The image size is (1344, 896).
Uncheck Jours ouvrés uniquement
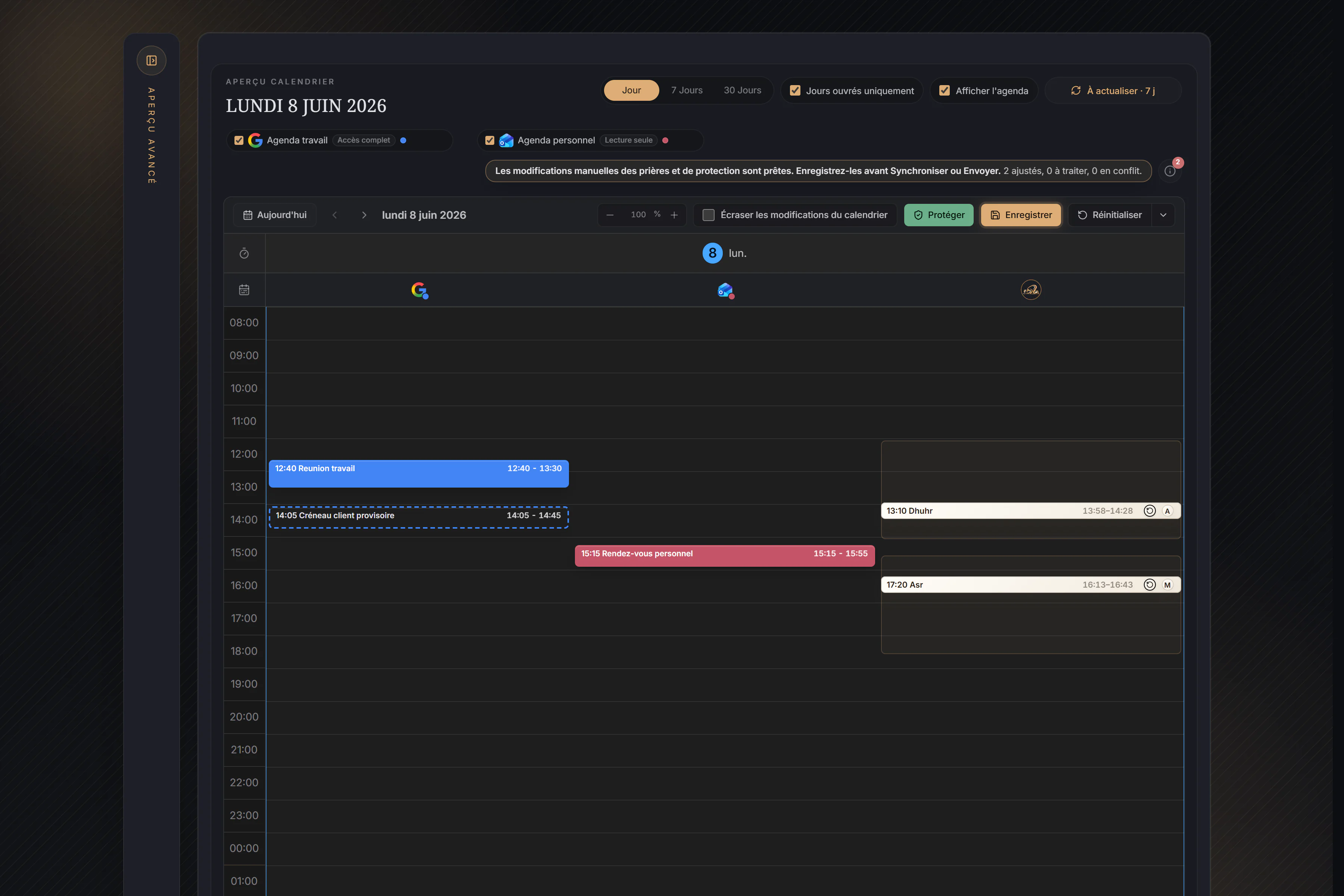point(795,90)
